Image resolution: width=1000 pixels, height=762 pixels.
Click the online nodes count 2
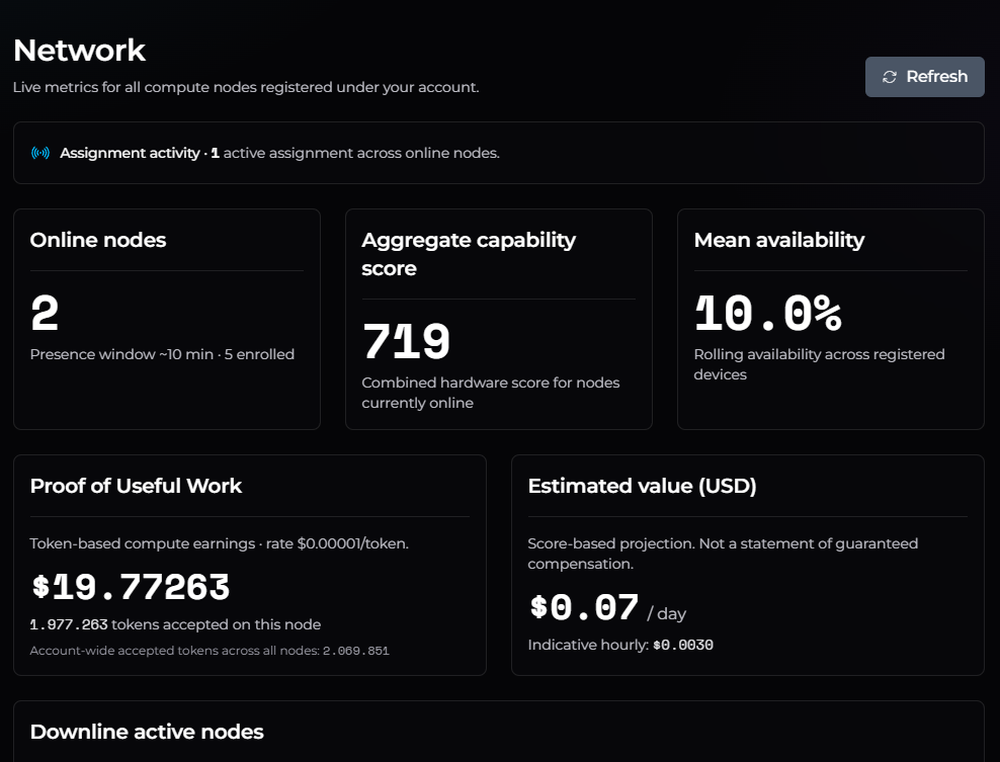pos(45,313)
